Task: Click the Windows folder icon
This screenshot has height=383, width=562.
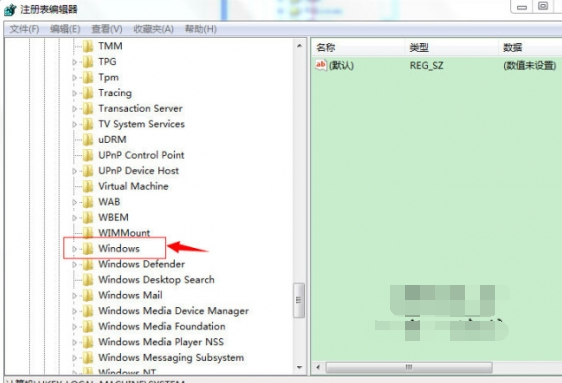Action: [x=88, y=248]
